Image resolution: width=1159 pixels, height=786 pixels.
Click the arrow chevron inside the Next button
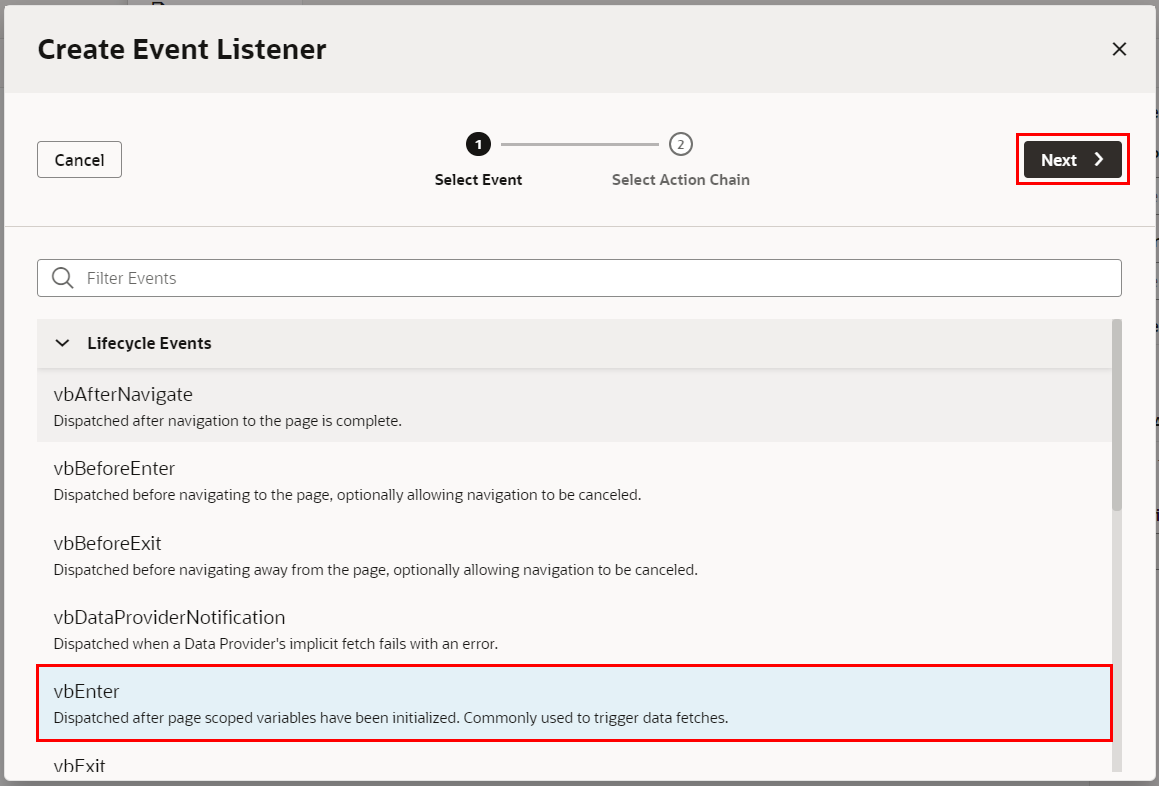1099,160
